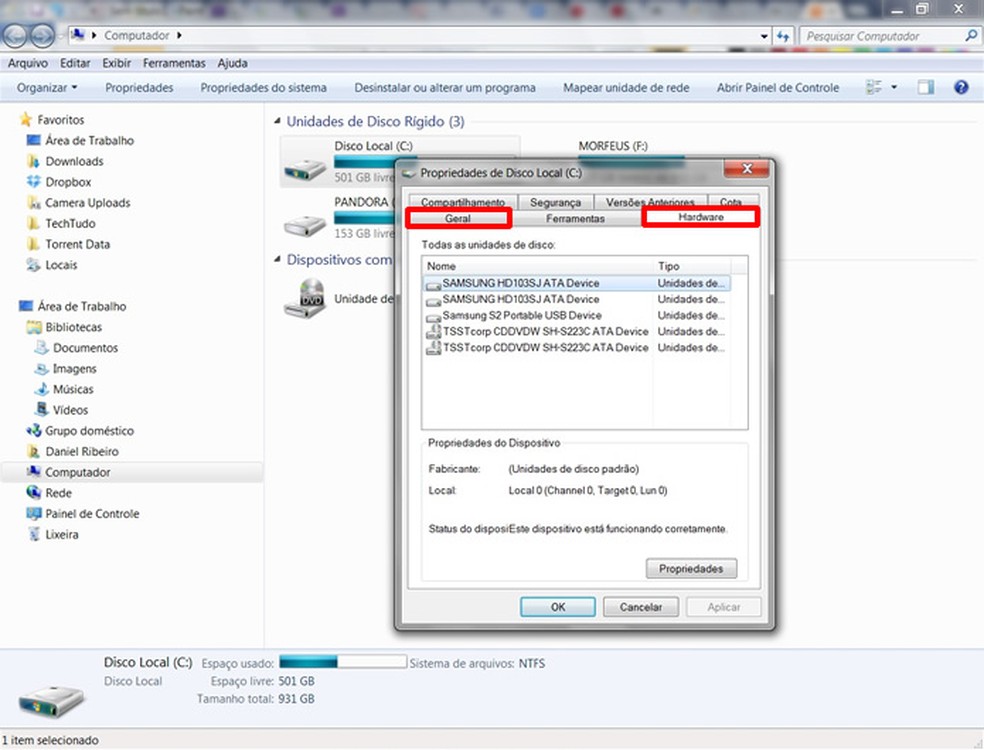Click the Grupo doméstico icon
Viewport: 984px width, 750px height.
(x=33, y=431)
